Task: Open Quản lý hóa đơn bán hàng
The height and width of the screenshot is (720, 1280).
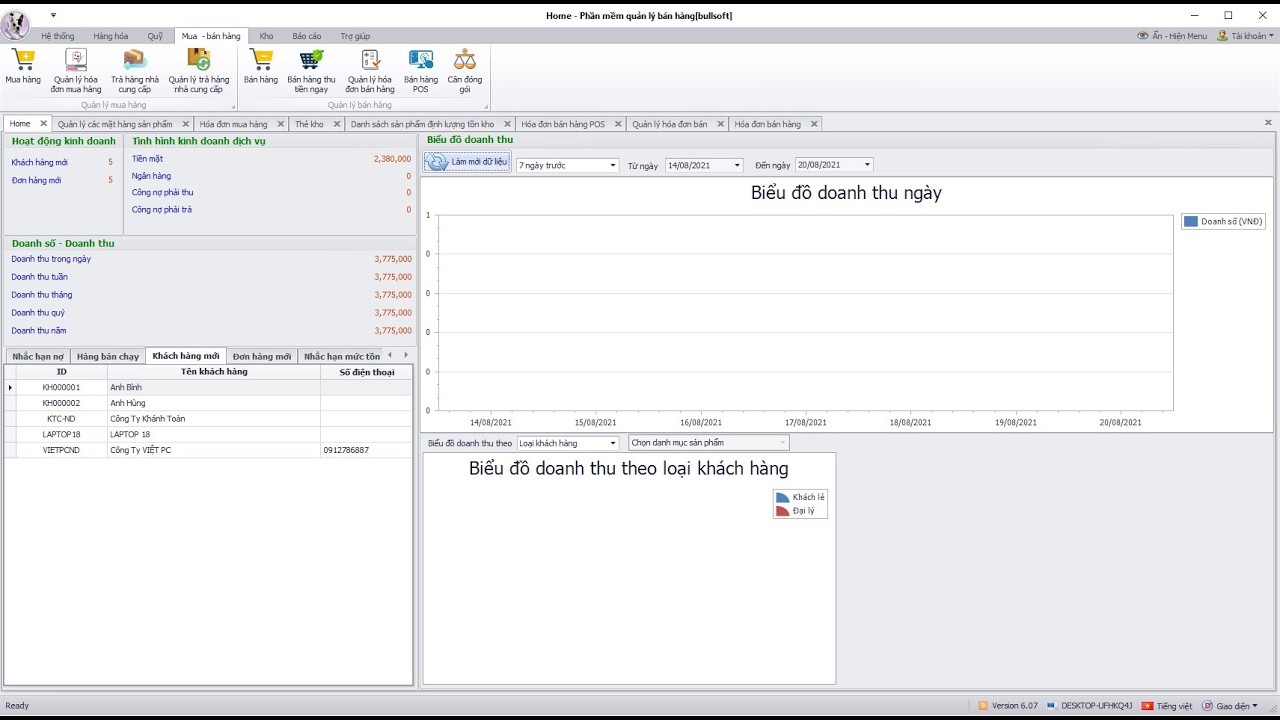Action: [370, 69]
